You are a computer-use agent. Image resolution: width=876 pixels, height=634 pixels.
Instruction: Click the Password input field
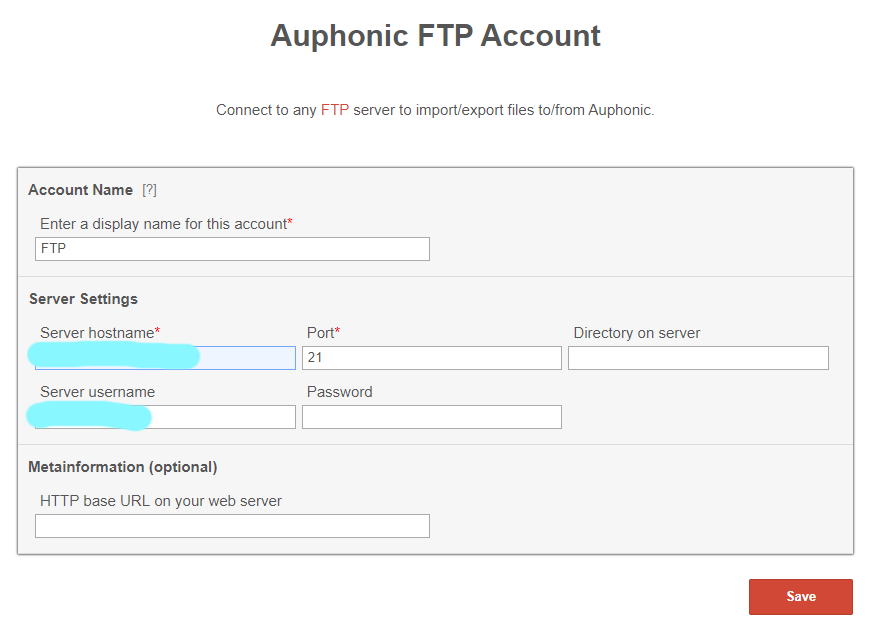[x=432, y=417]
